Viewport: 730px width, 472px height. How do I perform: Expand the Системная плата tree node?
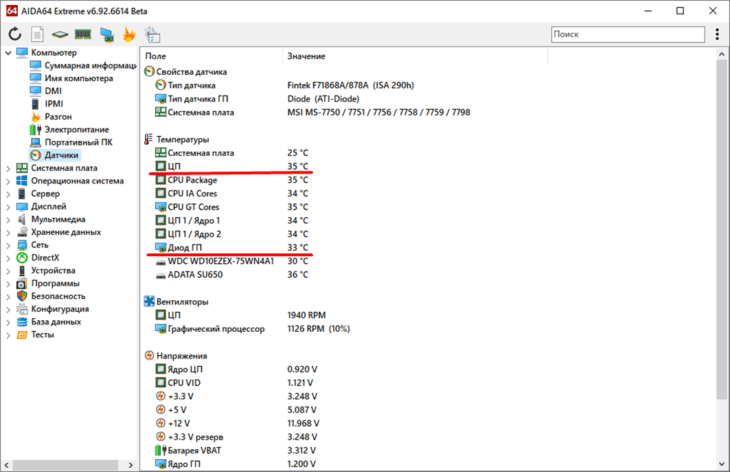pos(8,168)
